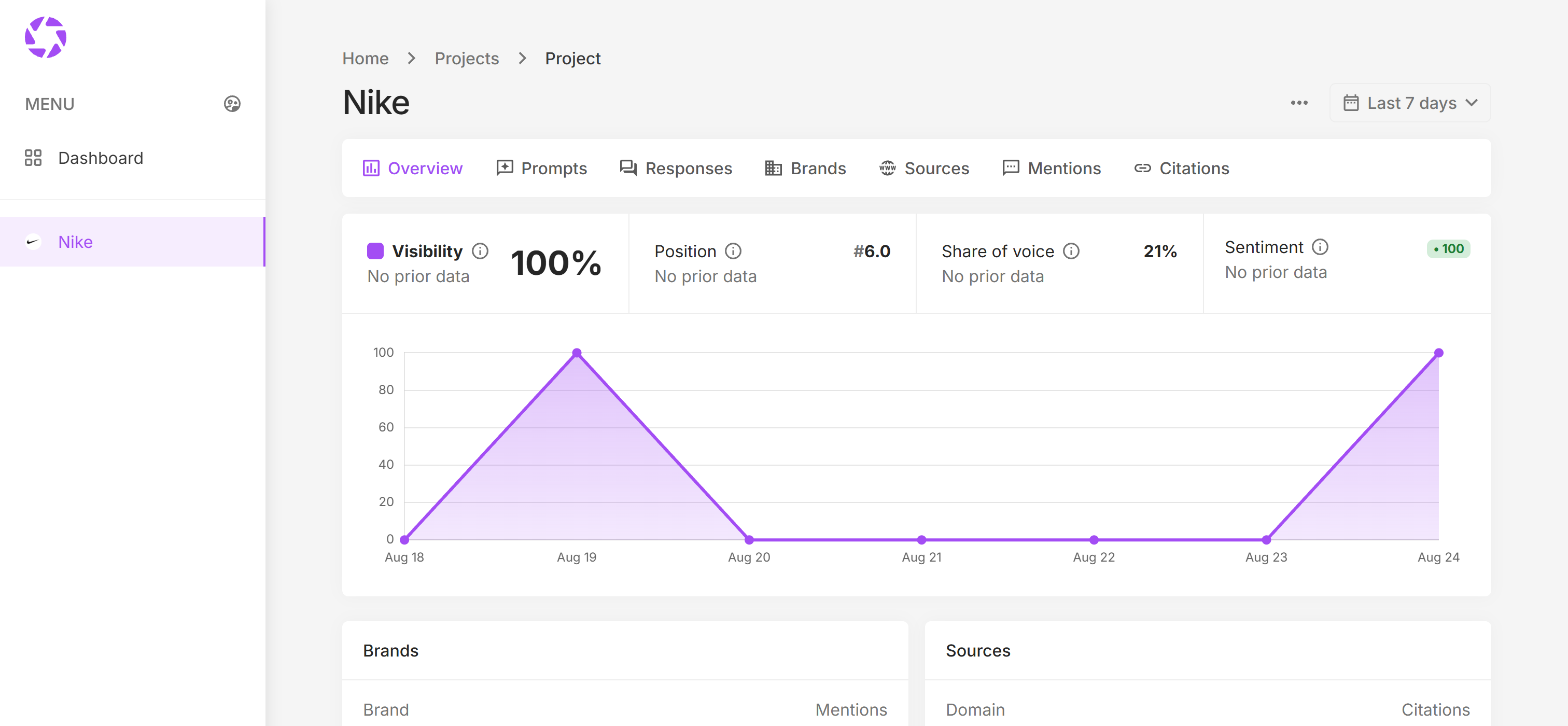Open the Last 7 days date dropdown
The width and height of the screenshot is (1568, 726).
pyautogui.click(x=1410, y=103)
